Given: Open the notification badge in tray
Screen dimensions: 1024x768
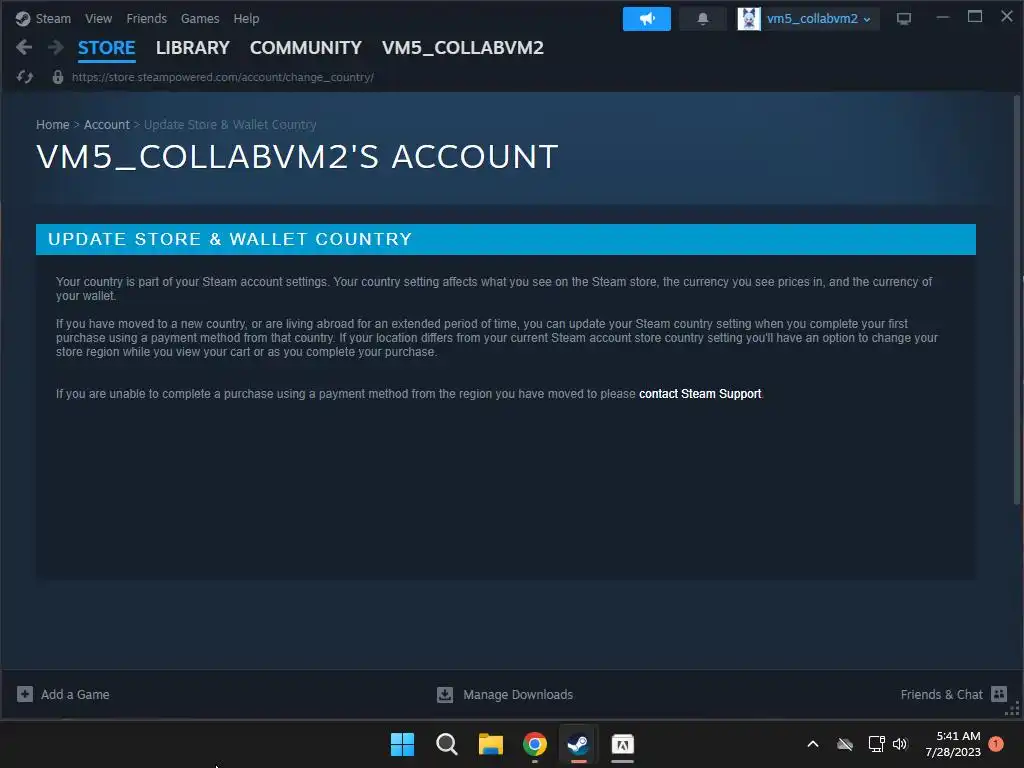Looking at the screenshot, I should (x=996, y=744).
